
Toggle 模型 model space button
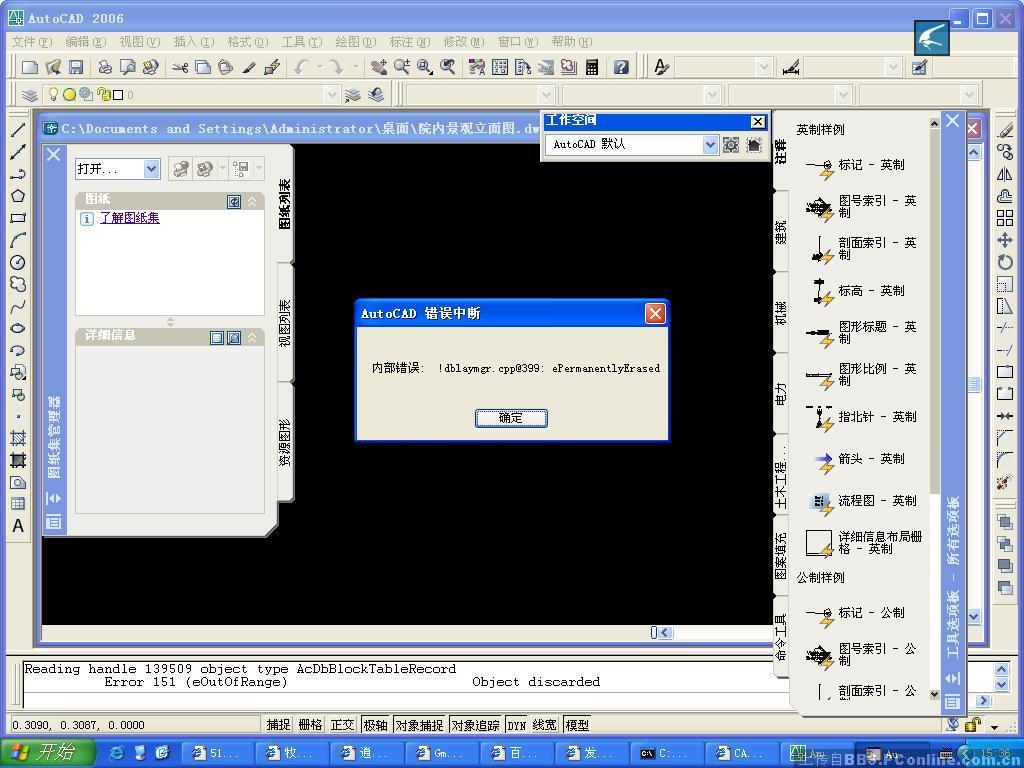tap(577, 725)
